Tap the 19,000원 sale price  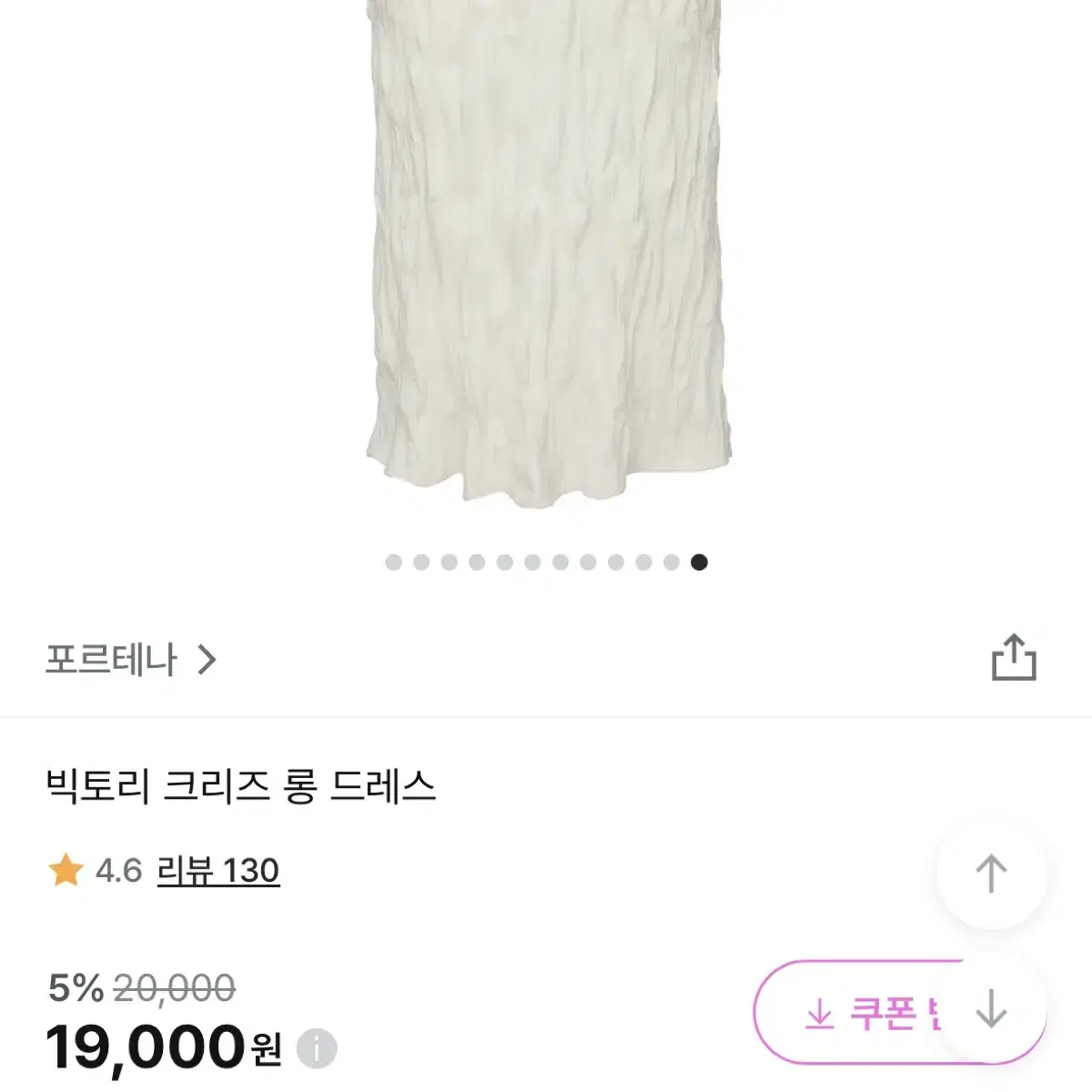pyautogui.click(x=164, y=1047)
